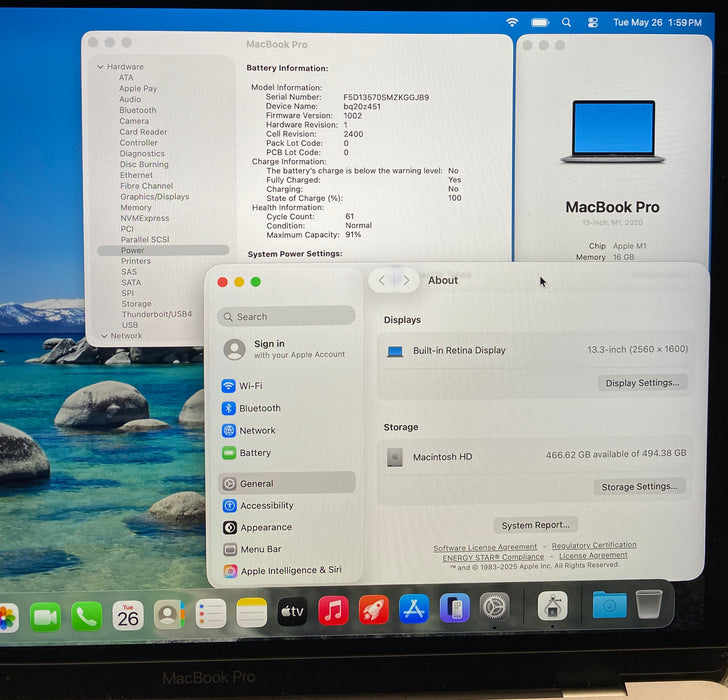
Task: Open the App Store from the Dock
Action: click(414, 608)
